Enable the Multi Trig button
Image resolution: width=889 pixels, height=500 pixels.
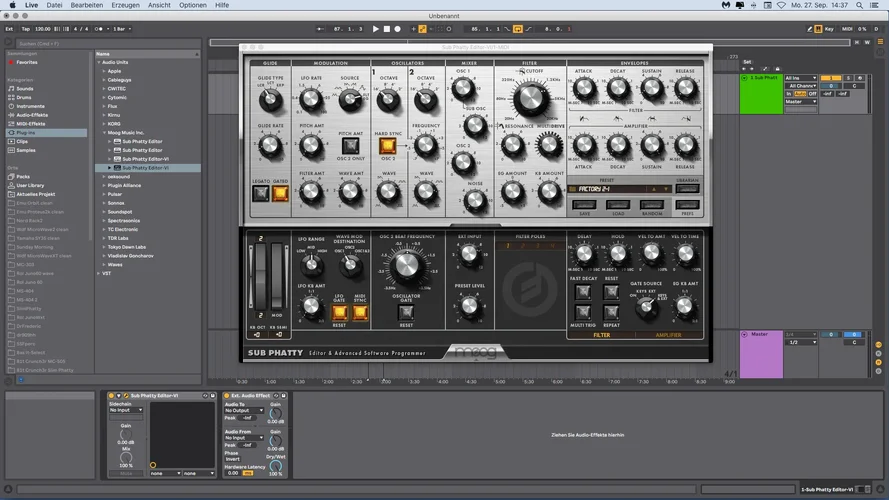[x=582, y=311]
